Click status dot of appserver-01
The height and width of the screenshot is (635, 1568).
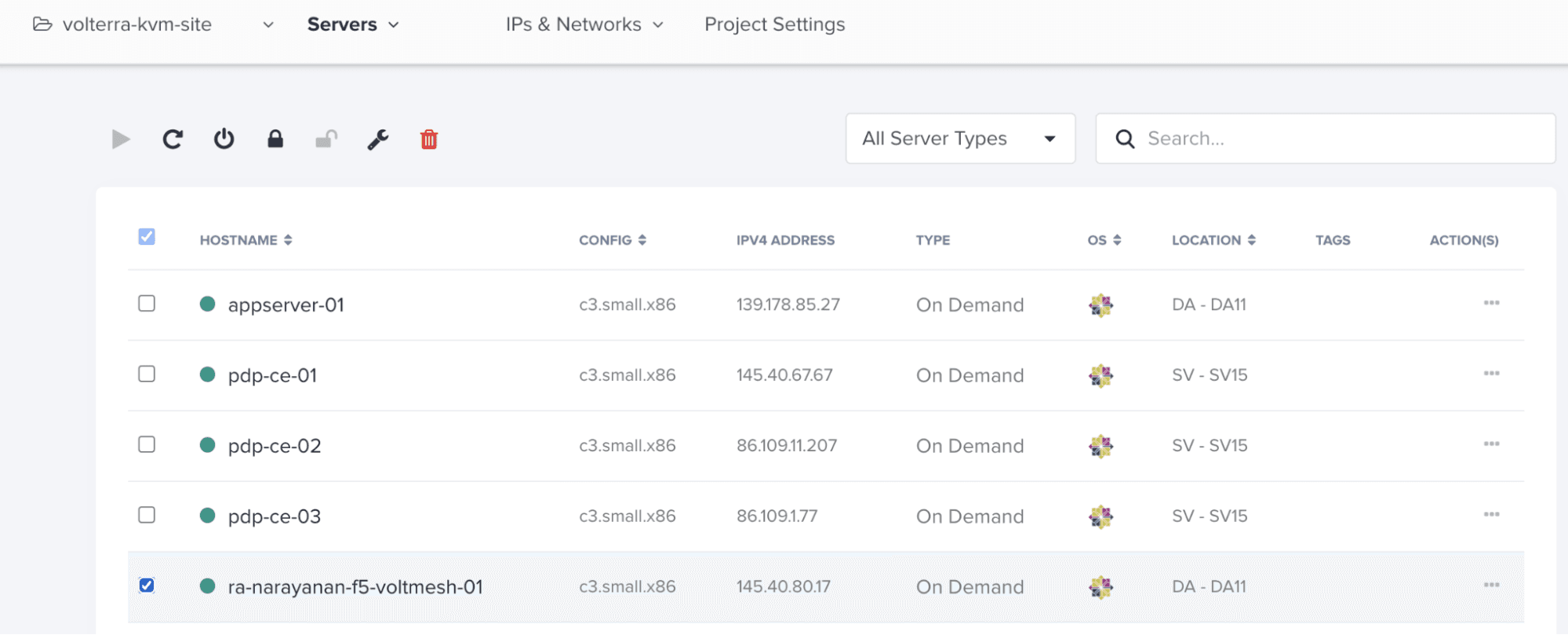pyautogui.click(x=208, y=304)
